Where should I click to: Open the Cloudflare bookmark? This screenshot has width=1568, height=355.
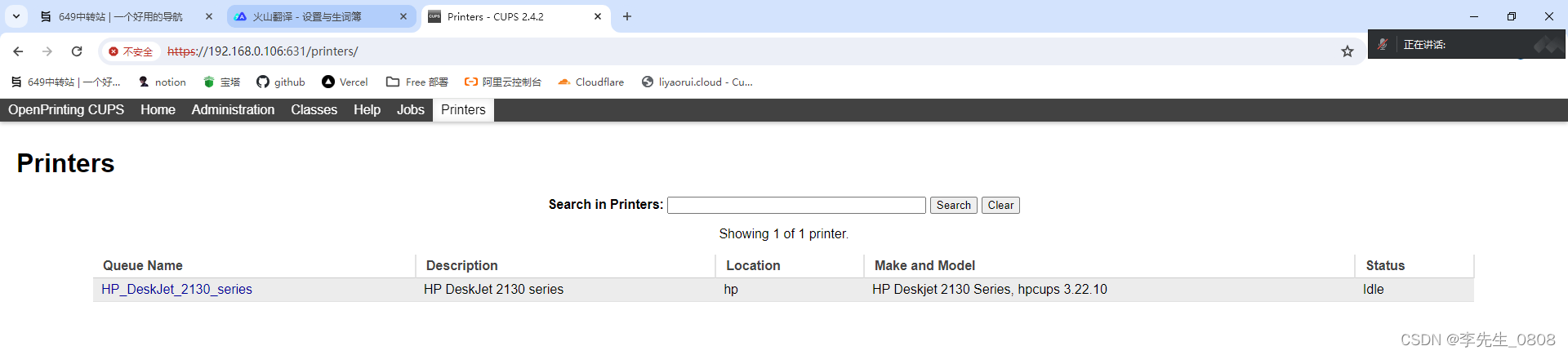coord(590,82)
